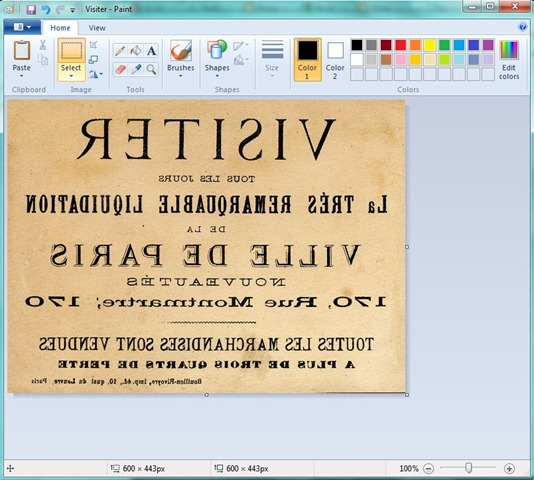Open the blue Paint file menu
The image size is (534, 480).
pos(22,27)
